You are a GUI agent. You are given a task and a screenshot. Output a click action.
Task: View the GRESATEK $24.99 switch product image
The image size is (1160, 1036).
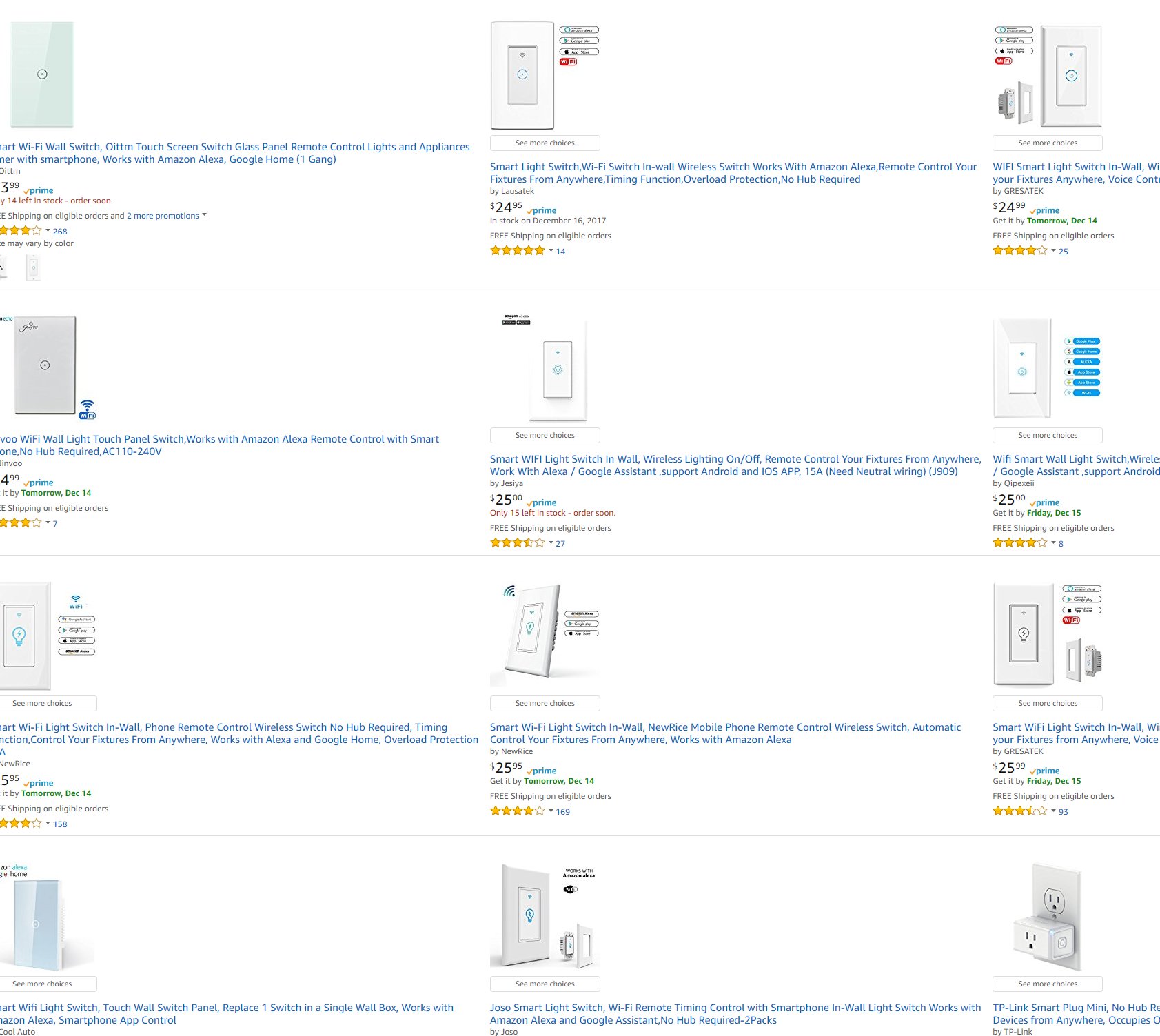tap(1048, 75)
